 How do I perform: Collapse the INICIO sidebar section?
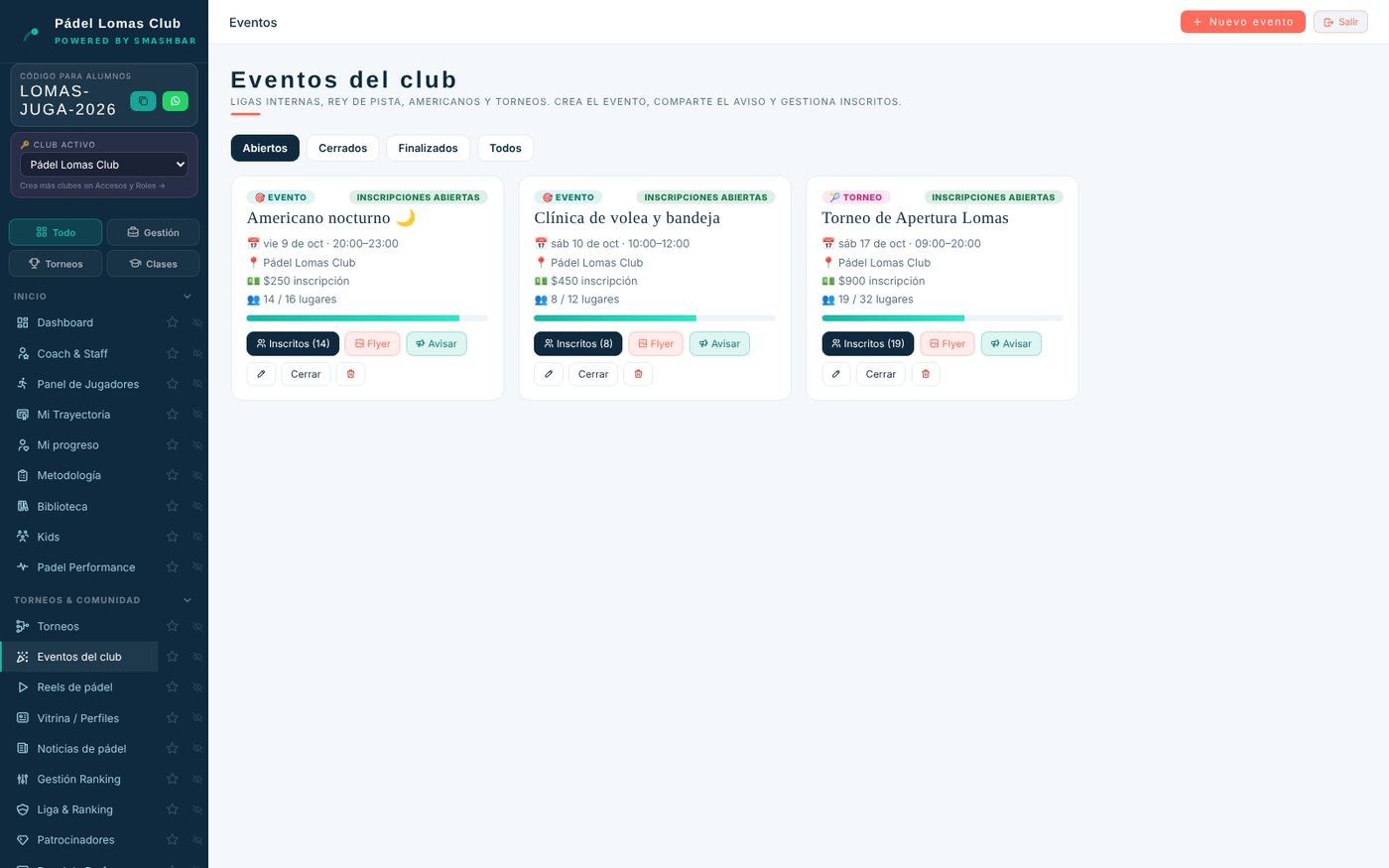coord(188,297)
